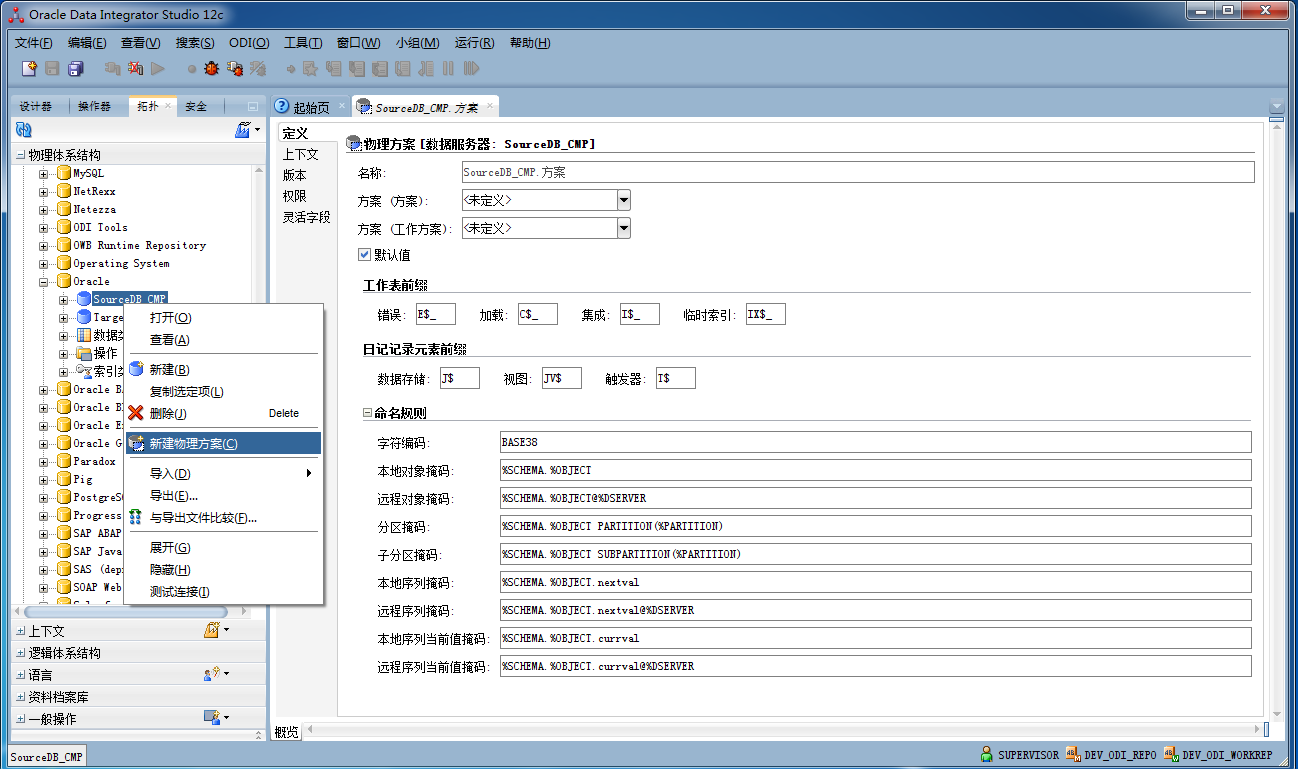Click the New document toolbar icon
This screenshot has height=769, width=1298.
(x=29, y=68)
